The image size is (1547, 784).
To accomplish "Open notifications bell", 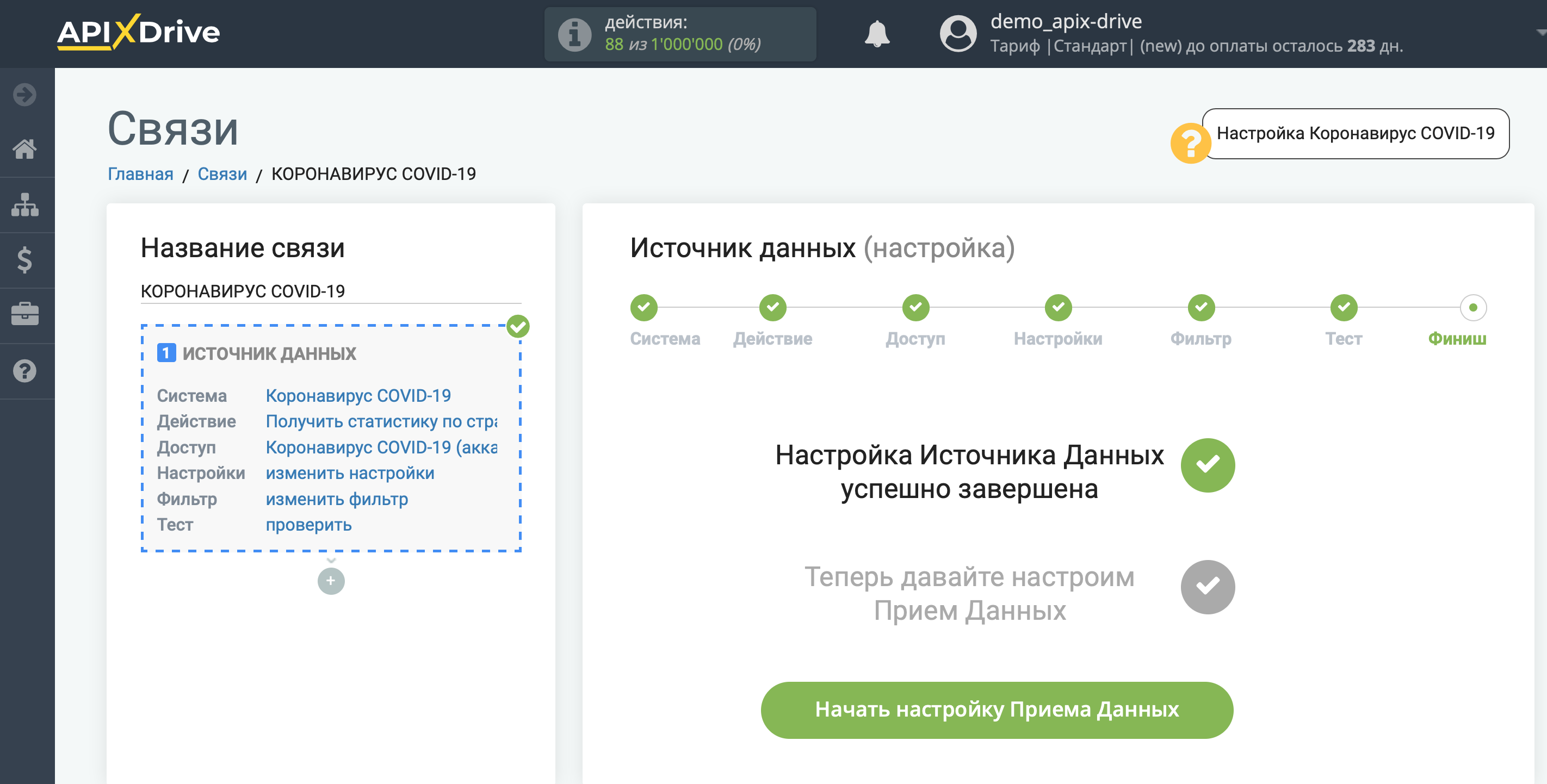I will coord(877,34).
